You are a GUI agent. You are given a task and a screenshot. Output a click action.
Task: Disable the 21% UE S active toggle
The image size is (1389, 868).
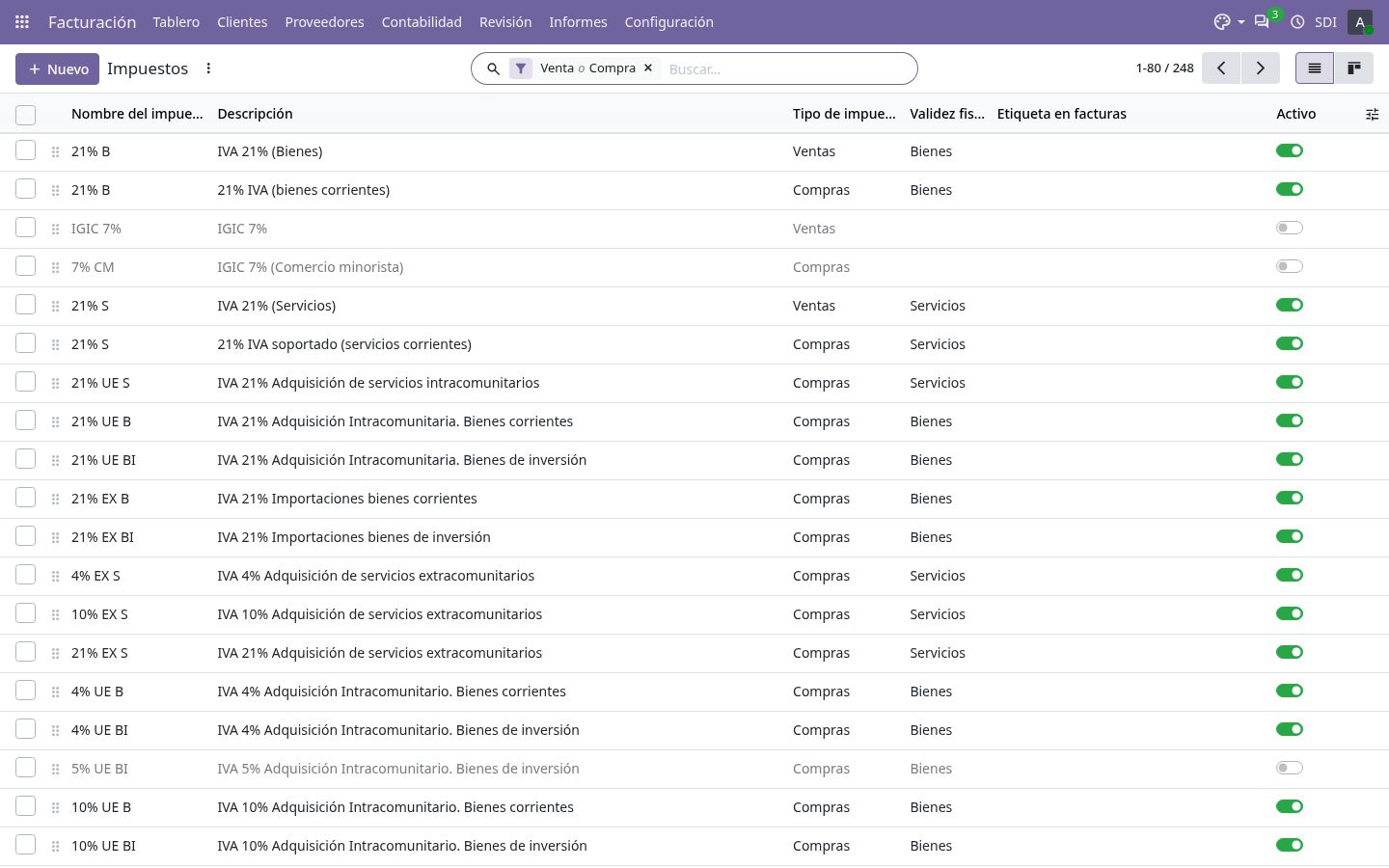pyautogui.click(x=1290, y=383)
